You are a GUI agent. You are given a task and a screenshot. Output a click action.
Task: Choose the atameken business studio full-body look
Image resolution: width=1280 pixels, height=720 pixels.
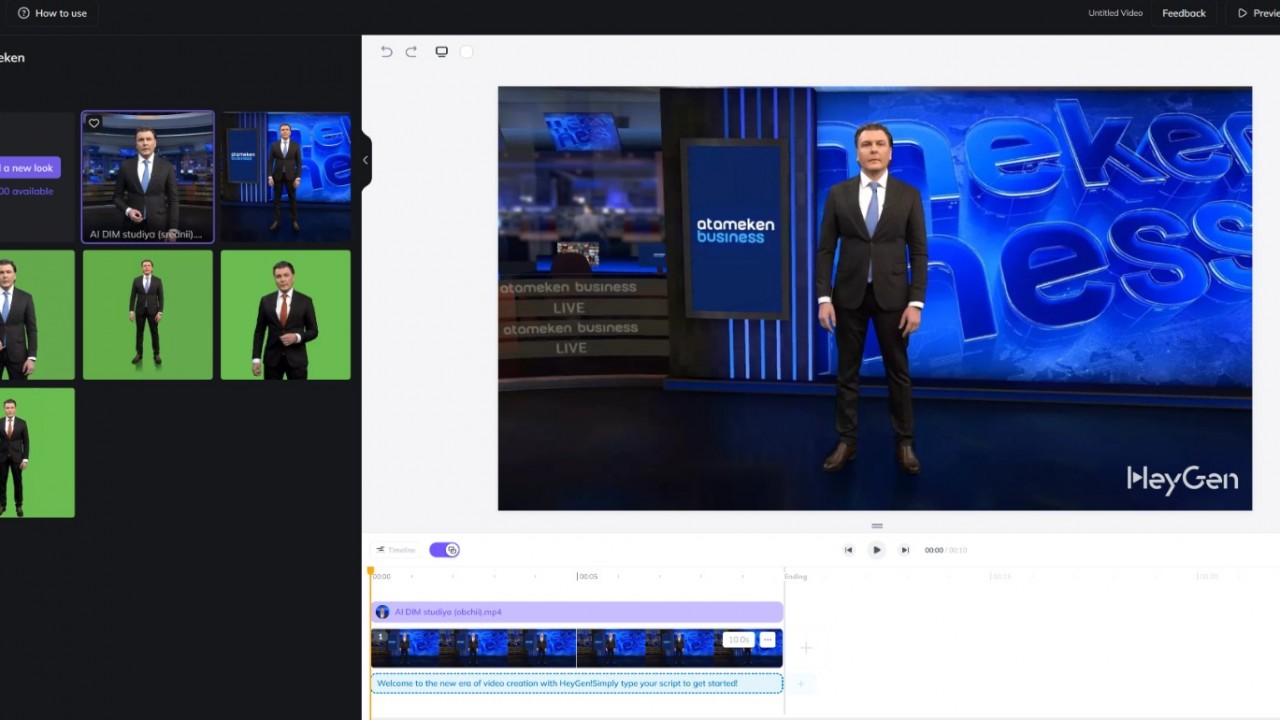tap(286, 177)
